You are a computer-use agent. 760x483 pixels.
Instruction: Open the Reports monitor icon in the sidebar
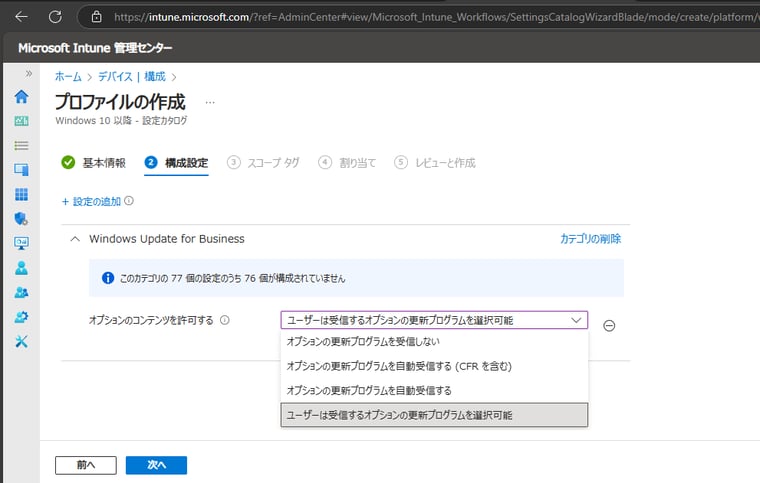21,243
